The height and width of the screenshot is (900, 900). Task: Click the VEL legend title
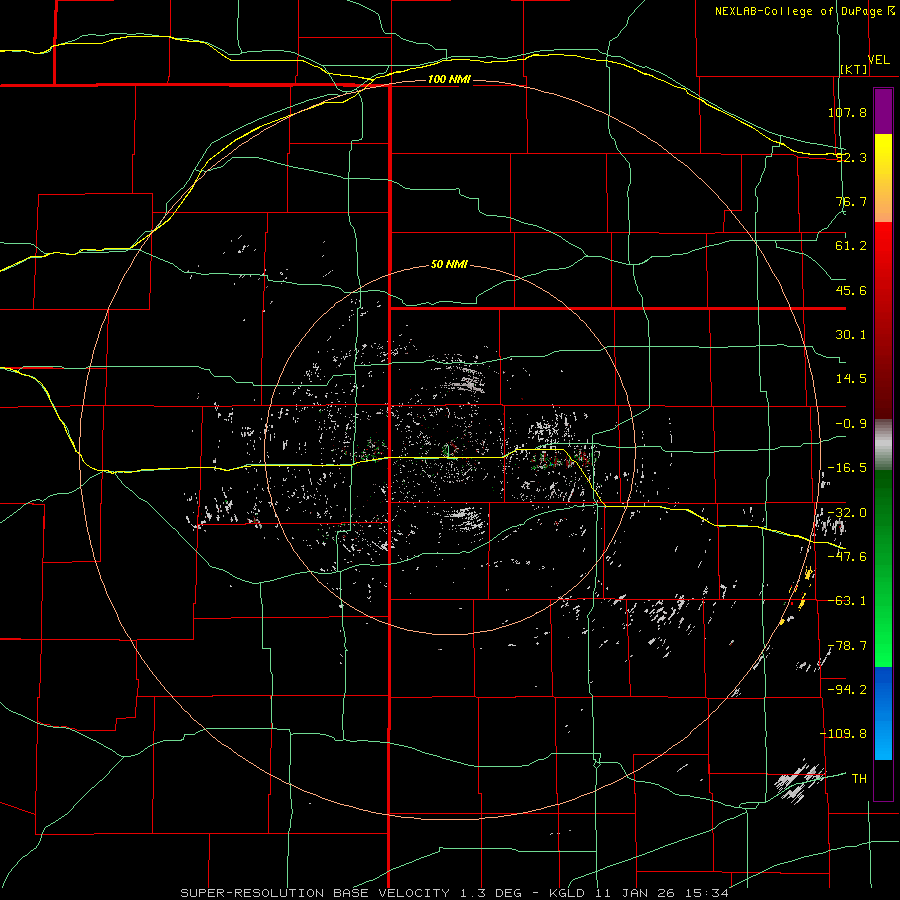click(x=878, y=60)
